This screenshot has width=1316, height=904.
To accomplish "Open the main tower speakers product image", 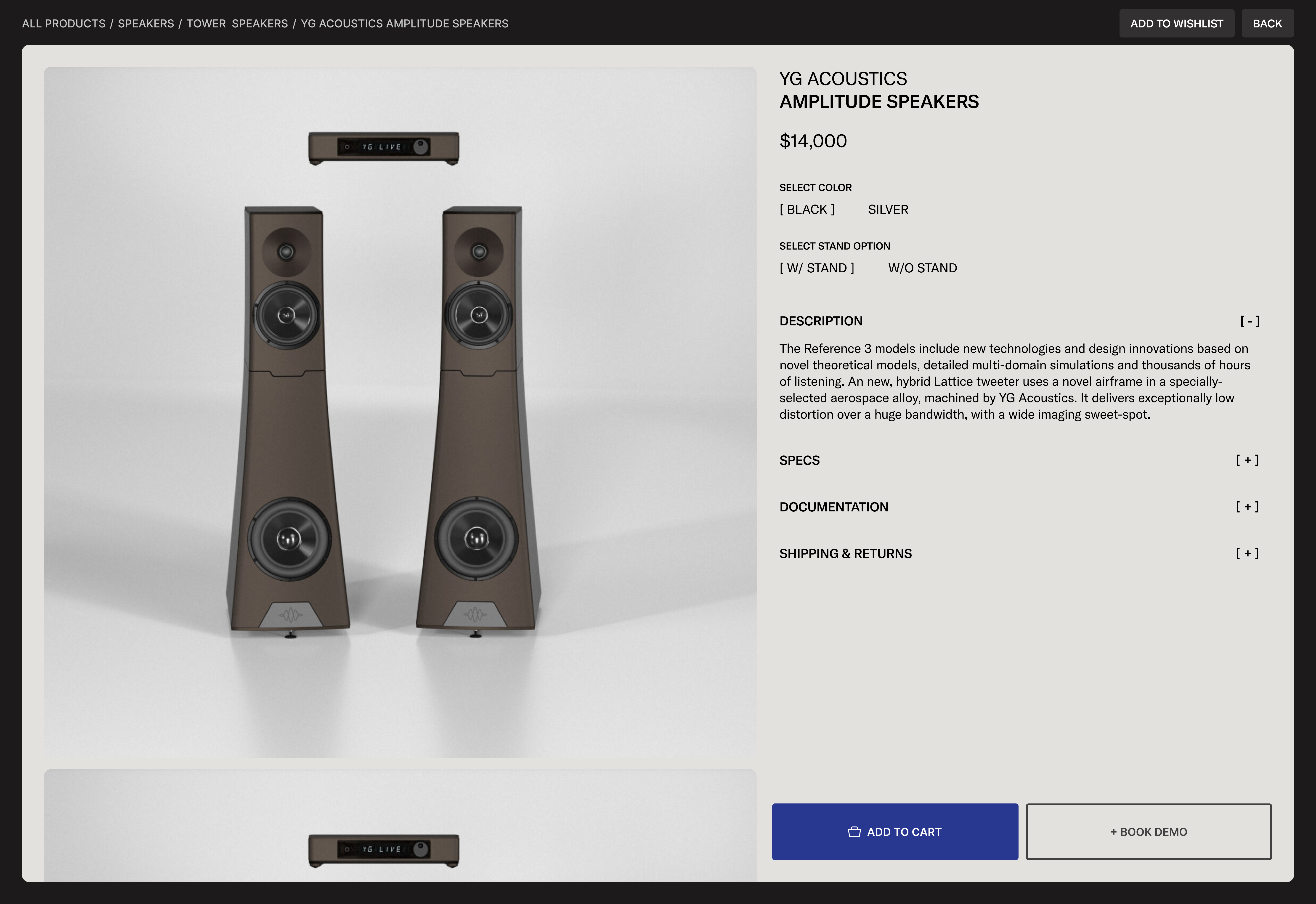I will point(400,412).
